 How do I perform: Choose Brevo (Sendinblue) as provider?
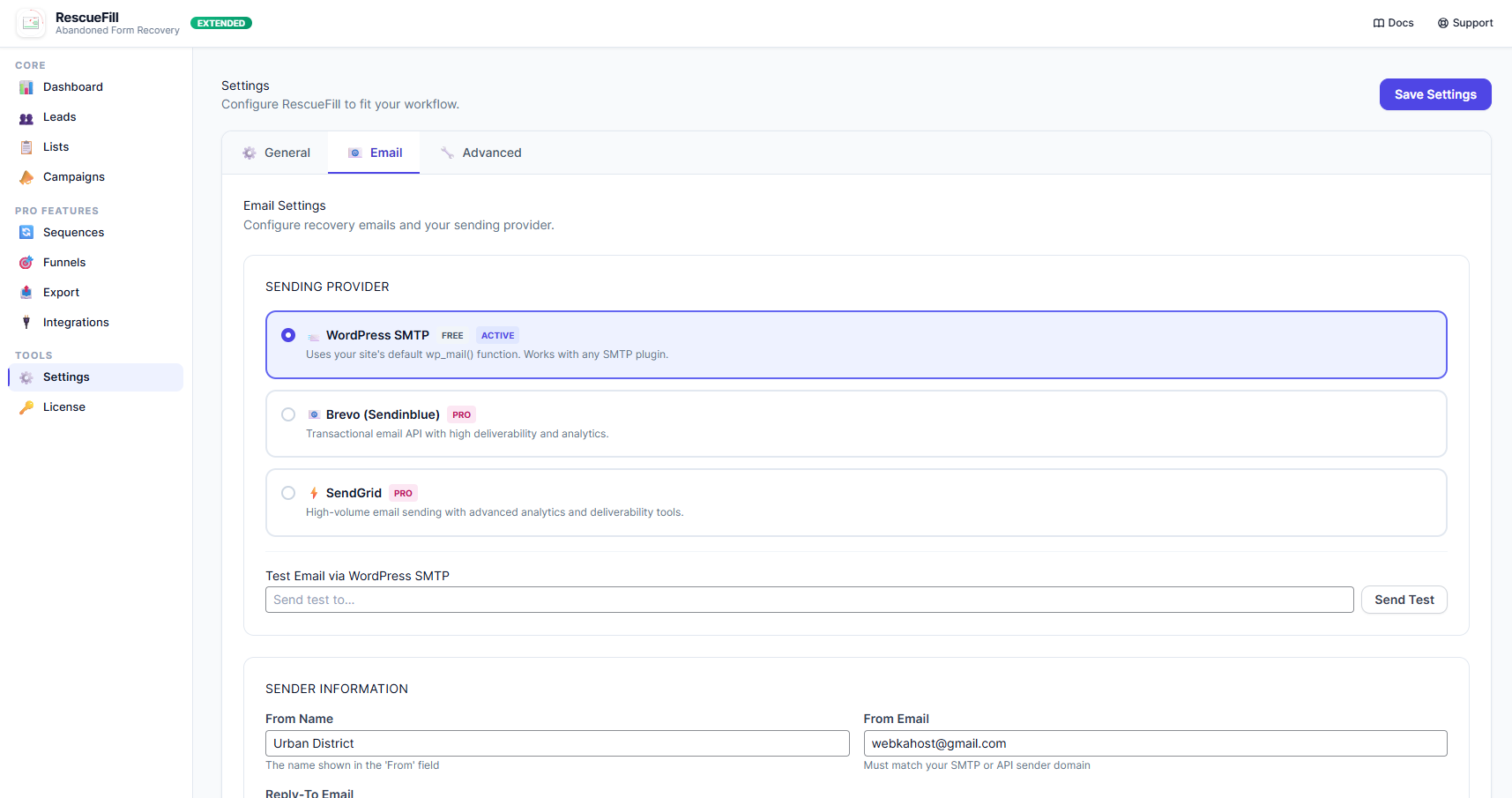coord(288,414)
